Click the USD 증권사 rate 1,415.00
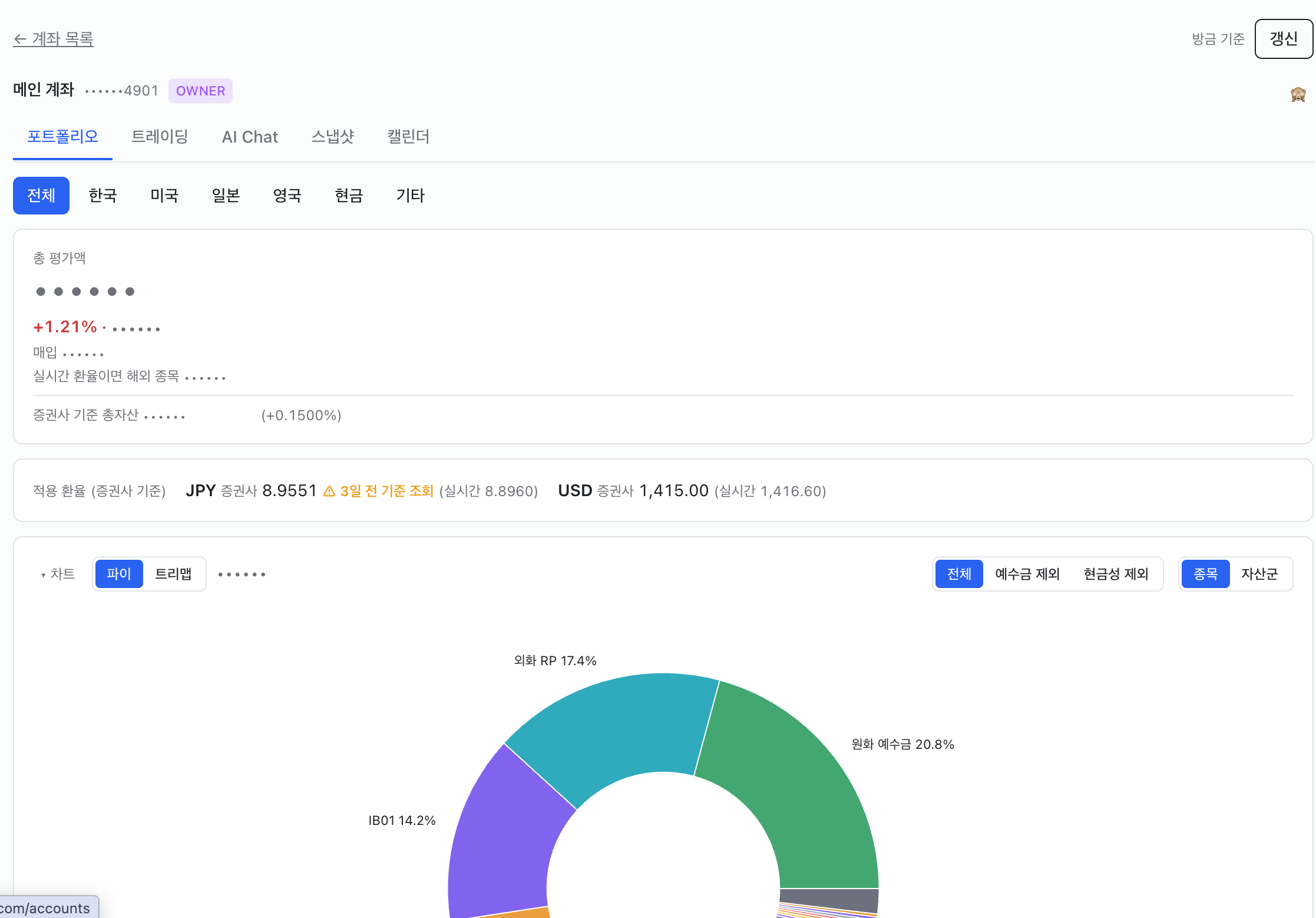Viewport: 1316px width, 918px height. (674, 491)
